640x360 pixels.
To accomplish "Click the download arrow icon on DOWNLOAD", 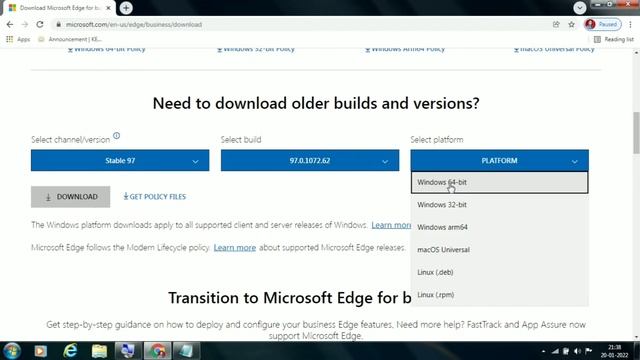I will [x=48, y=197].
